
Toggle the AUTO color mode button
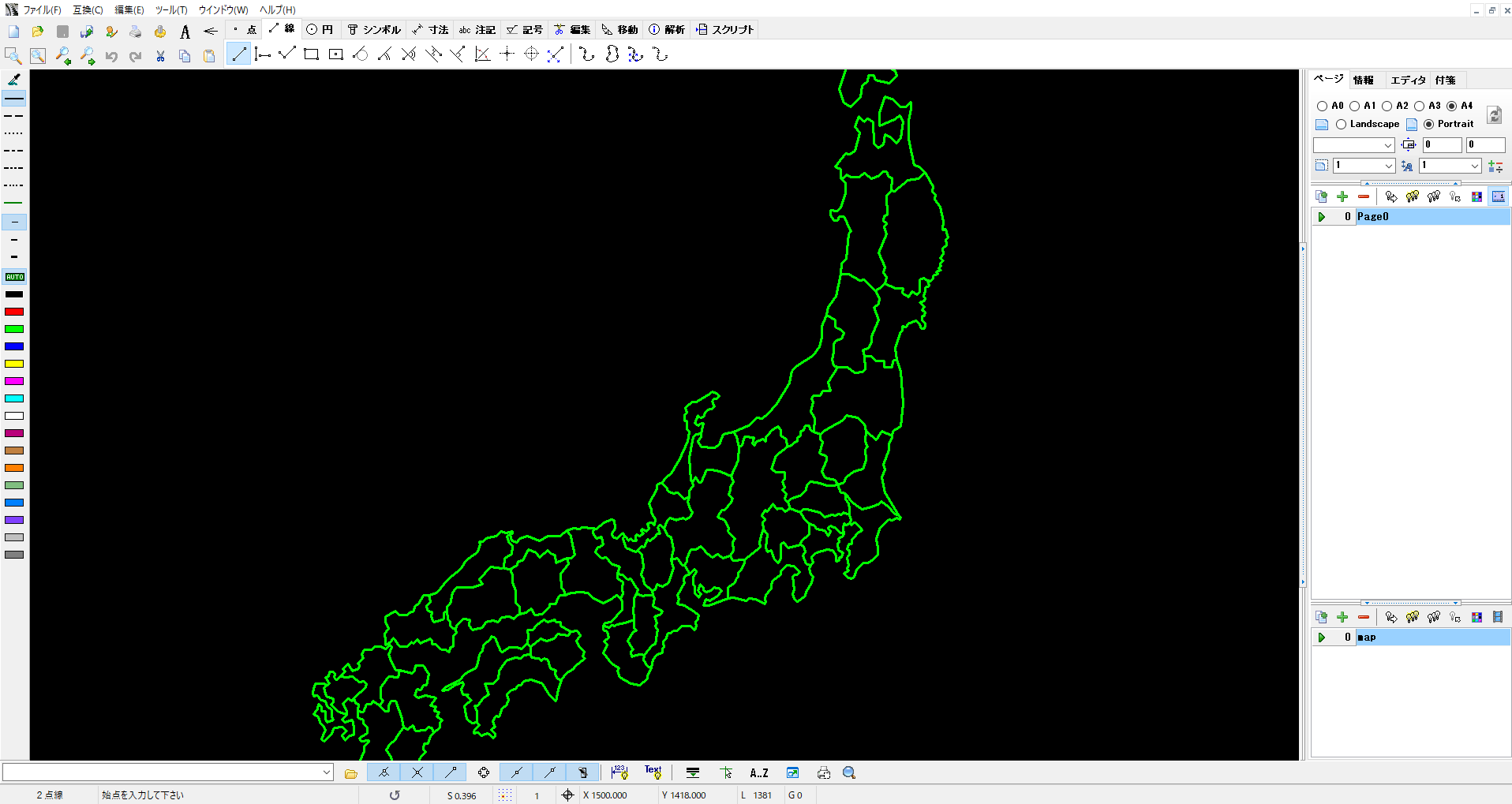tap(14, 277)
